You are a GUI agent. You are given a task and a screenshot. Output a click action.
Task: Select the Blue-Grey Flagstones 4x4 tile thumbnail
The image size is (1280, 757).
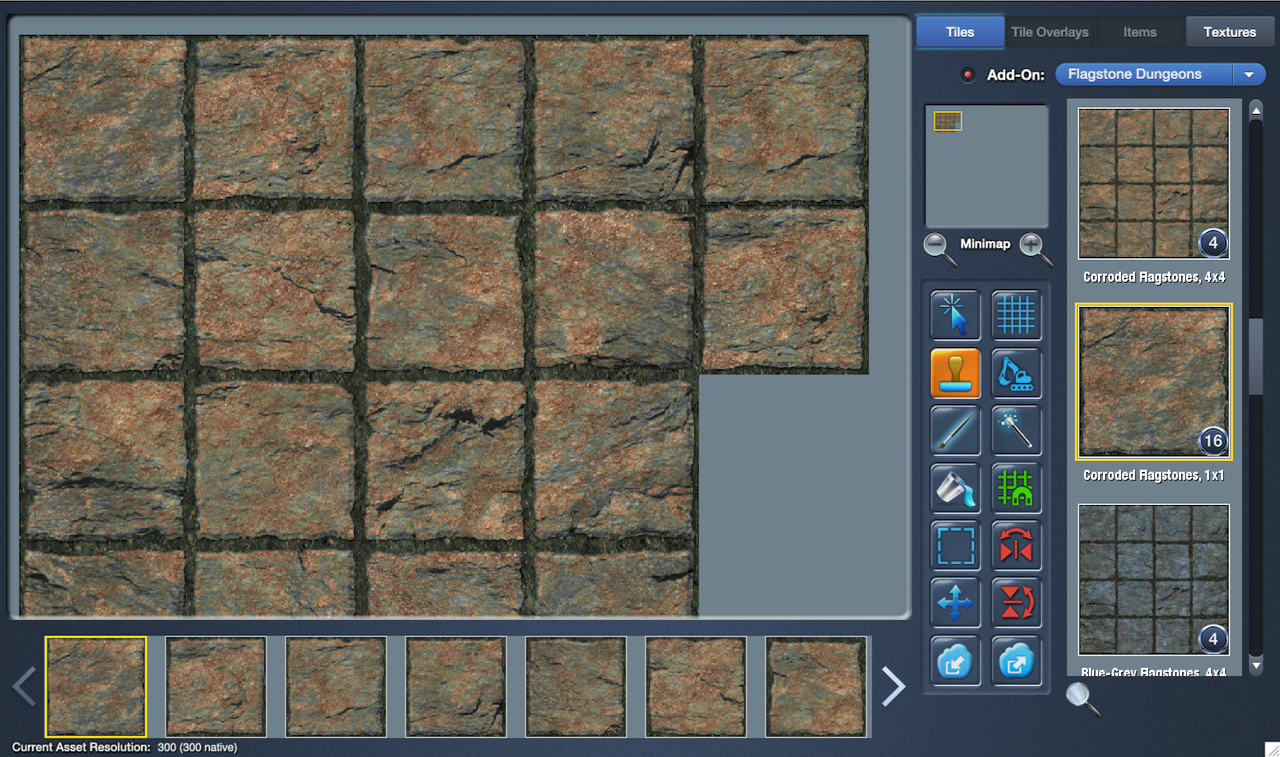1153,580
